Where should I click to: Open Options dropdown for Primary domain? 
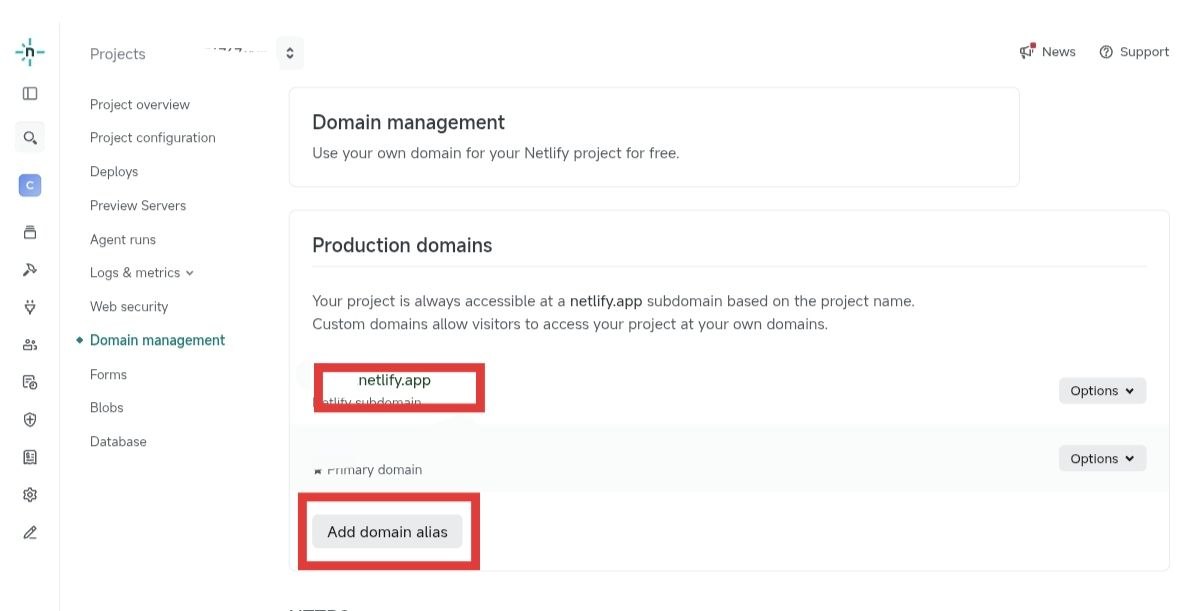click(x=1102, y=459)
